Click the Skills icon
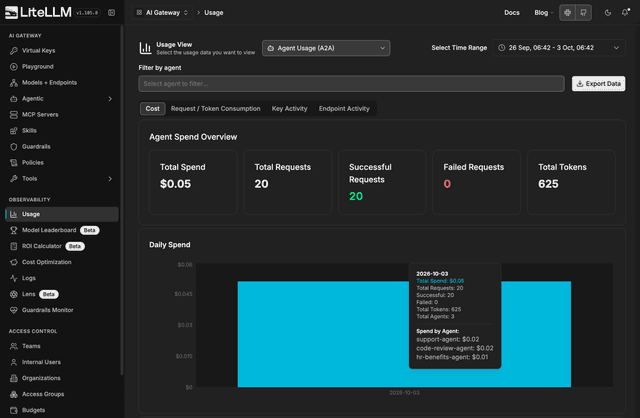This screenshot has height=418, width=640. click(x=13, y=131)
